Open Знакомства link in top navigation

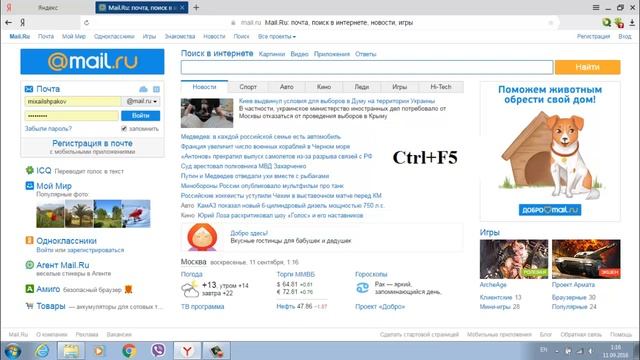[x=180, y=36]
